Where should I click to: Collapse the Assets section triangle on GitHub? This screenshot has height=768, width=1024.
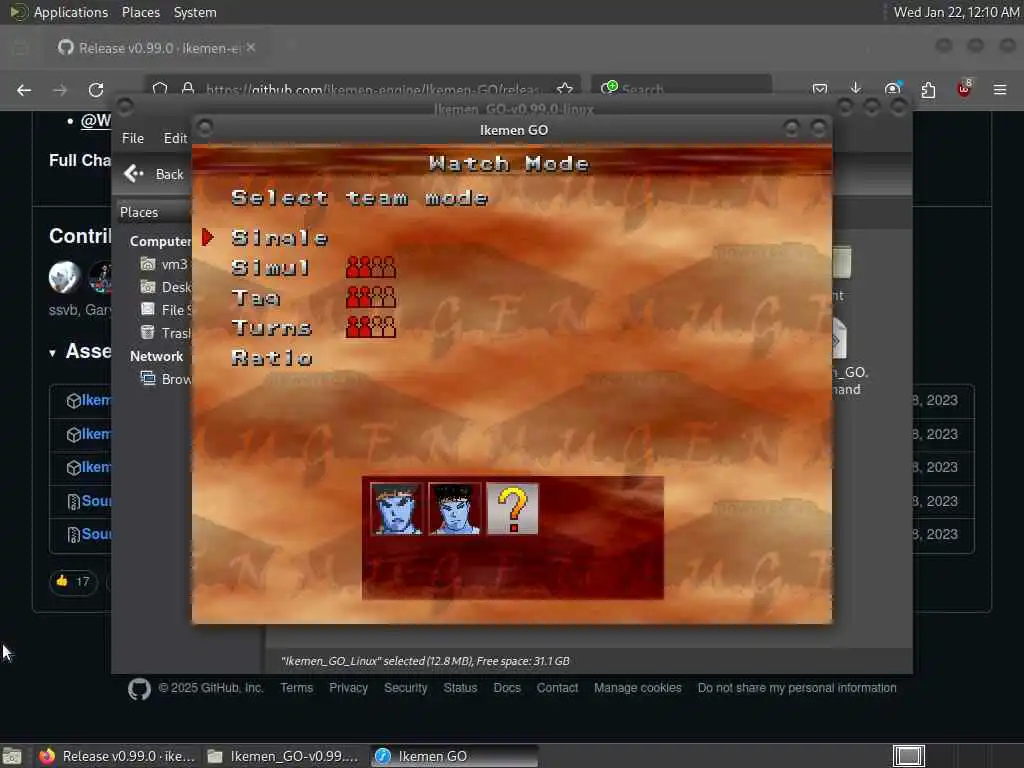pos(52,353)
